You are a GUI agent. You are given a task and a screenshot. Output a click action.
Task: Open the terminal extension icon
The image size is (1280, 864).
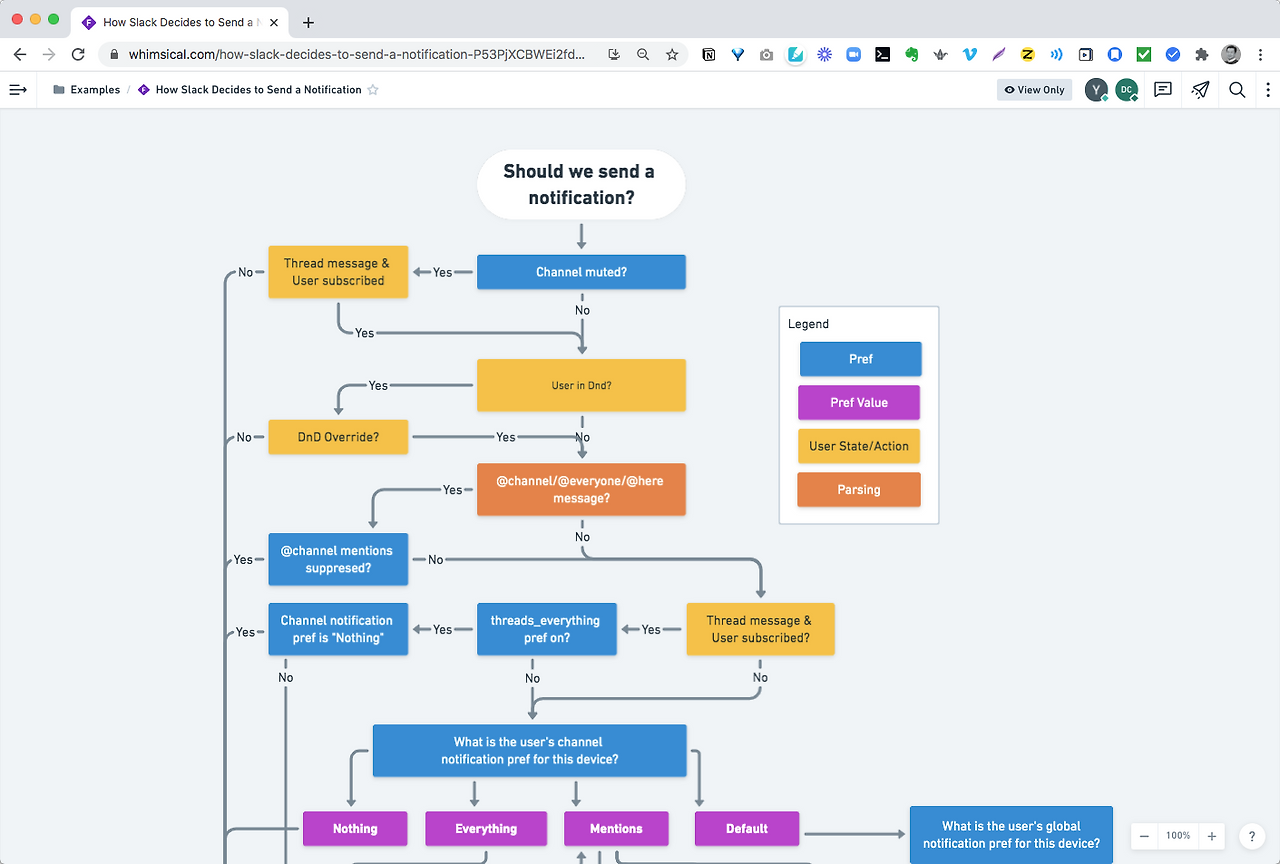click(883, 55)
